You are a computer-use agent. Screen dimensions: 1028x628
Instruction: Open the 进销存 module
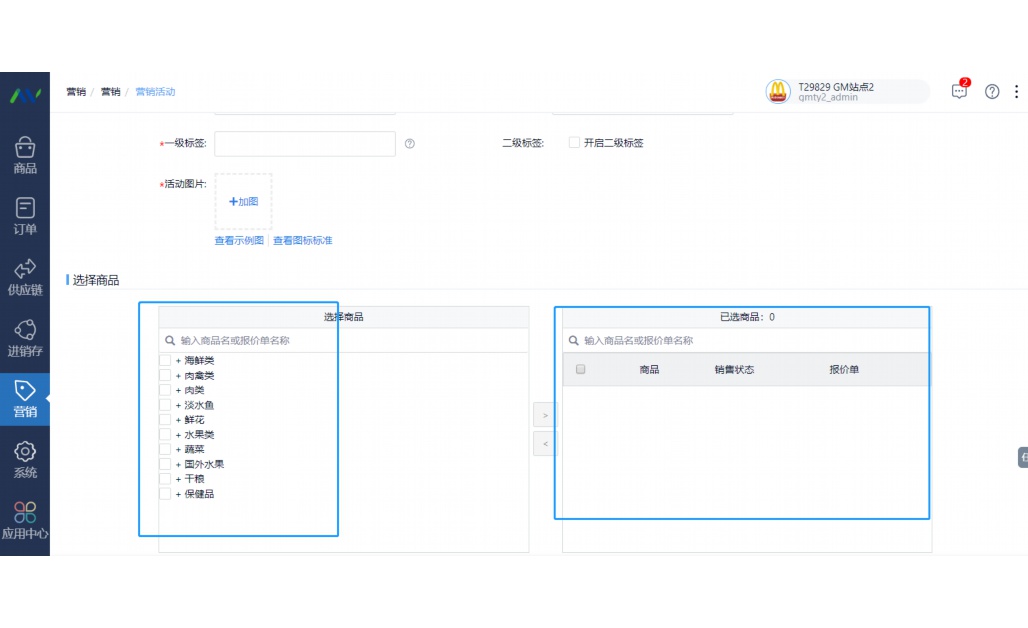pos(25,338)
